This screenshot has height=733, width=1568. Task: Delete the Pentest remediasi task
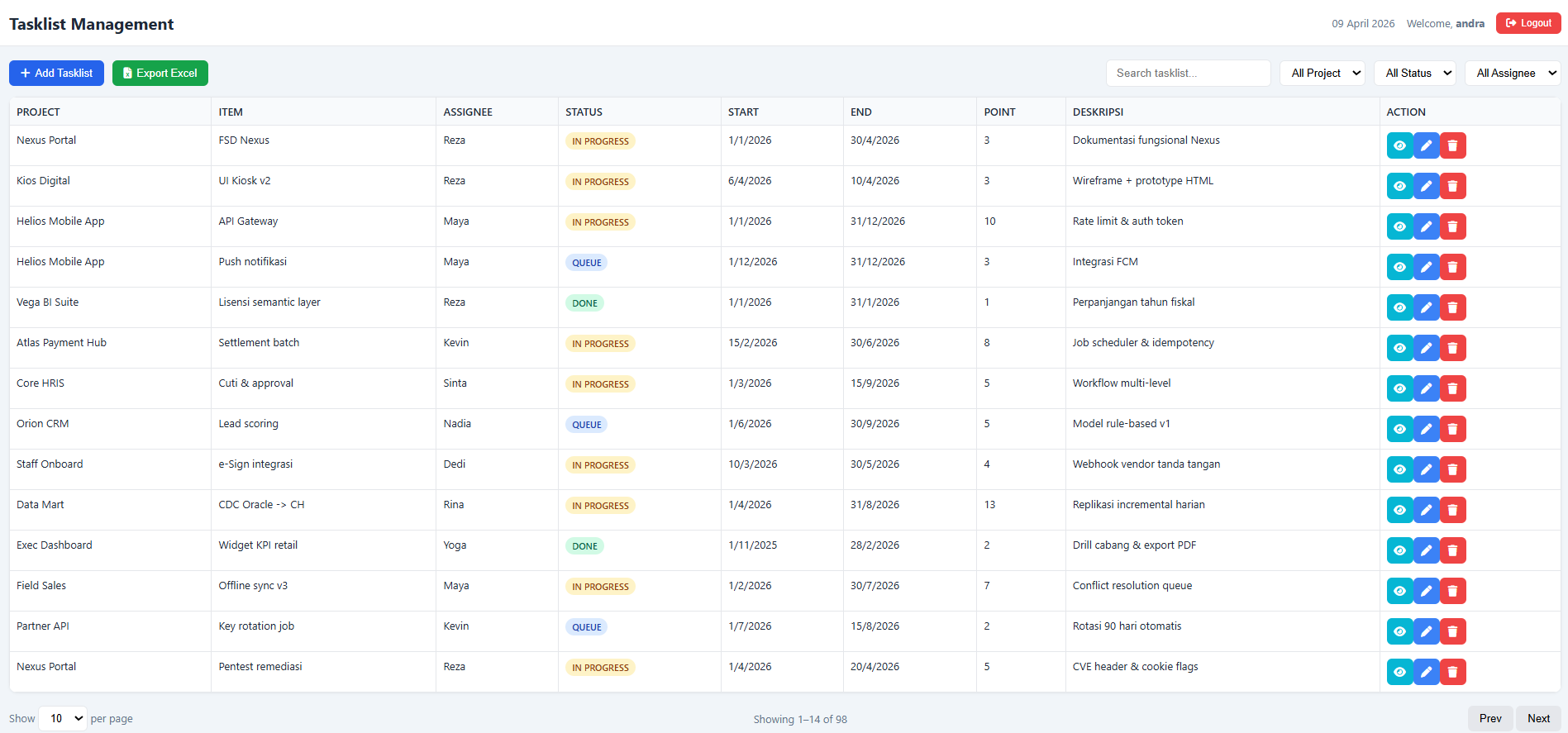click(1452, 672)
